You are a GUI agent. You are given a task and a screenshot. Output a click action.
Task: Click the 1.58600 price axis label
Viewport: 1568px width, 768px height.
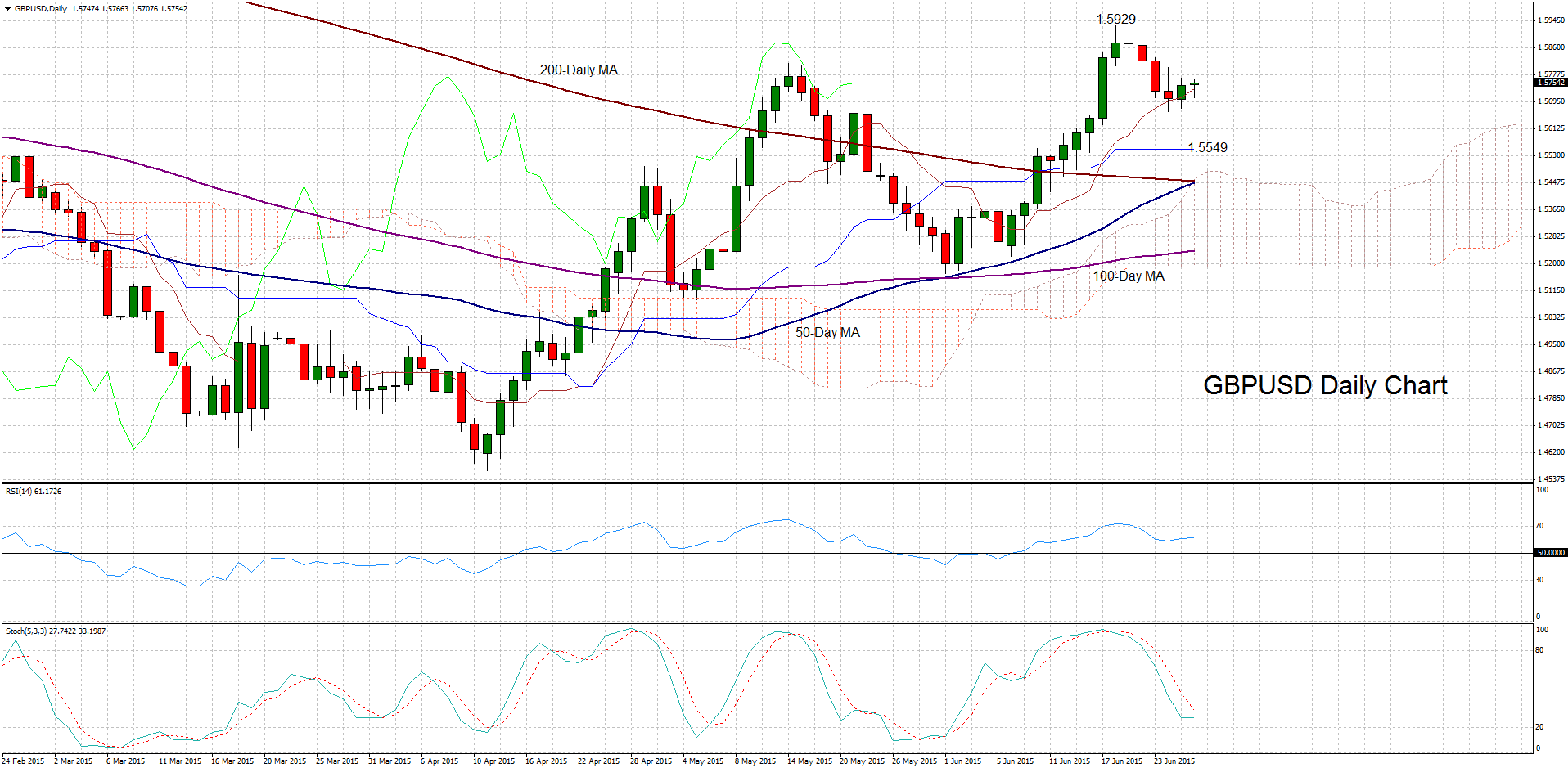pos(1551,47)
